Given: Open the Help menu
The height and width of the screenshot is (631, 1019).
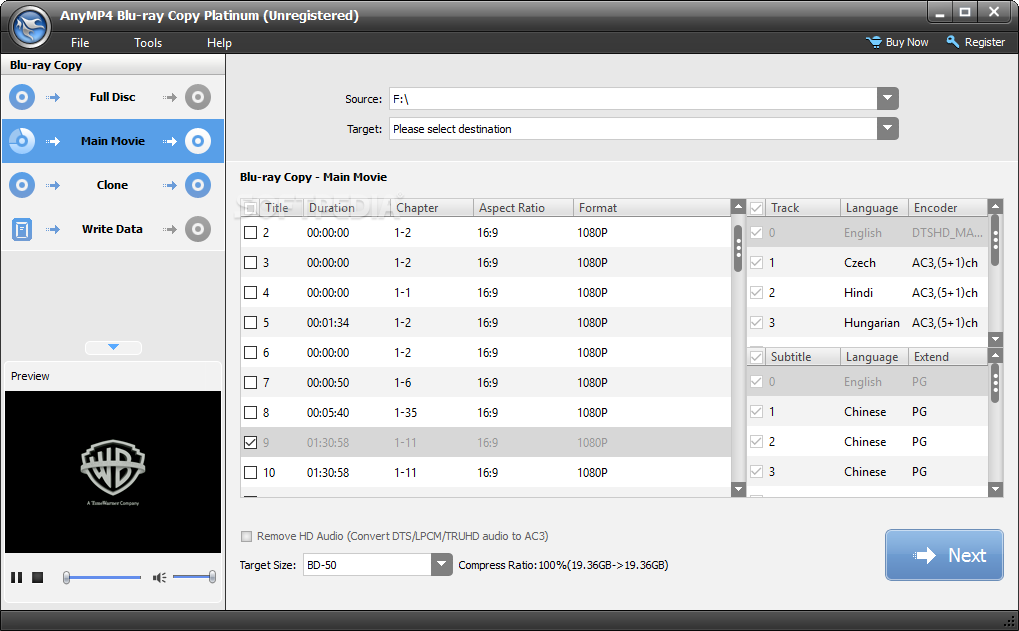Looking at the screenshot, I should click(219, 43).
